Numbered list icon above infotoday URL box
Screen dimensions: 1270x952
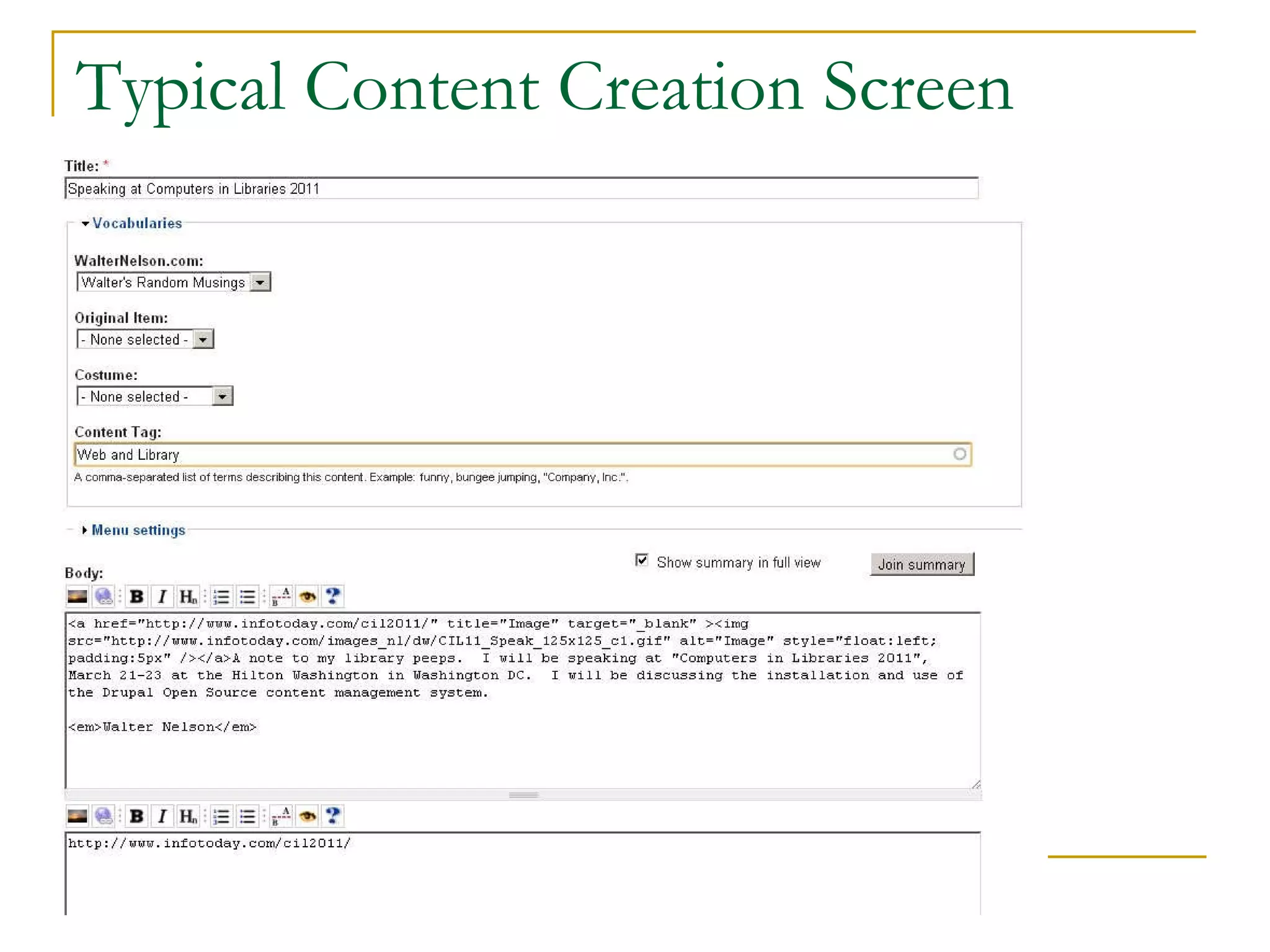click(x=221, y=816)
